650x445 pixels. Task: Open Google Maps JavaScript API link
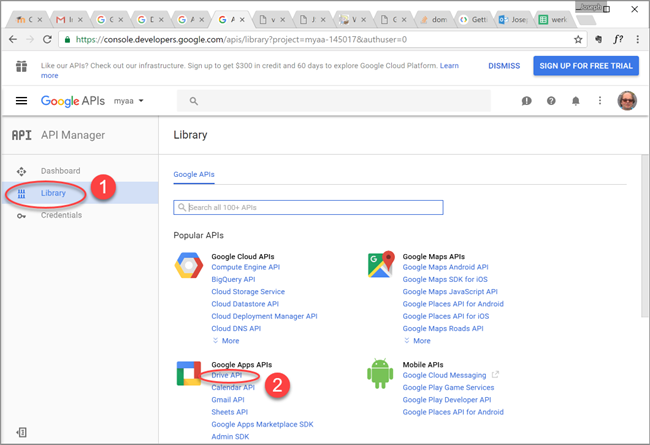coord(450,292)
